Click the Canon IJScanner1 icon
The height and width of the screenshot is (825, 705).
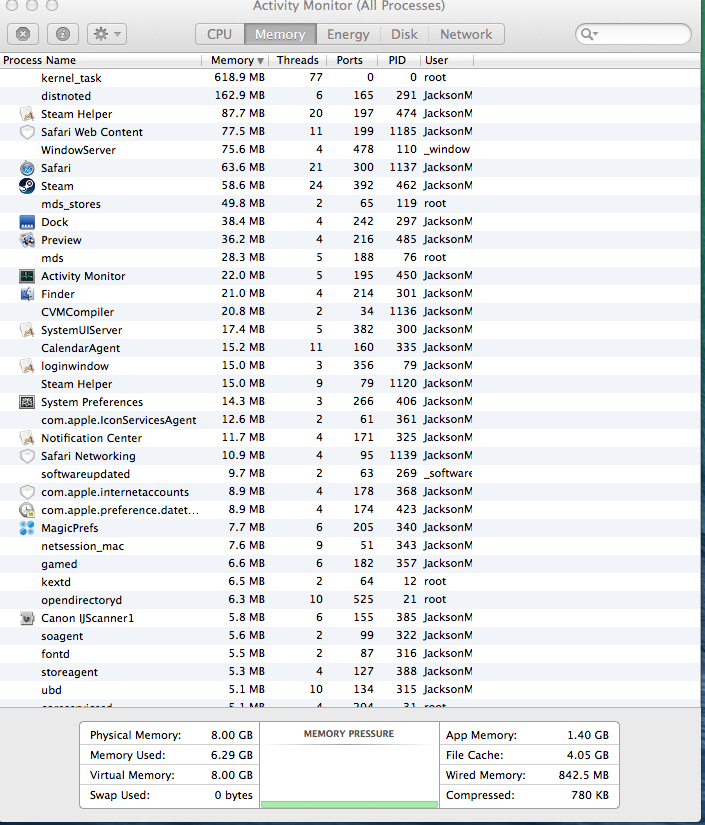pos(27,618)
